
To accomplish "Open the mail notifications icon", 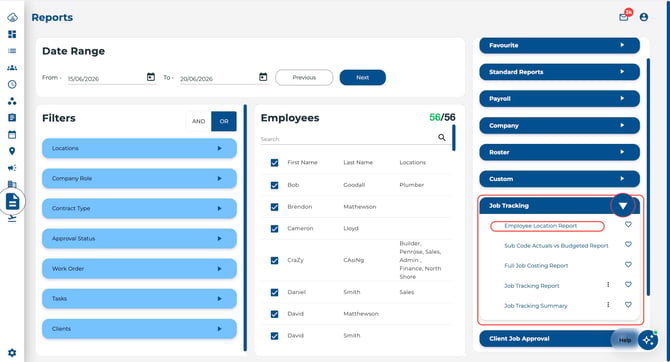I will click(x=624, y=17).
